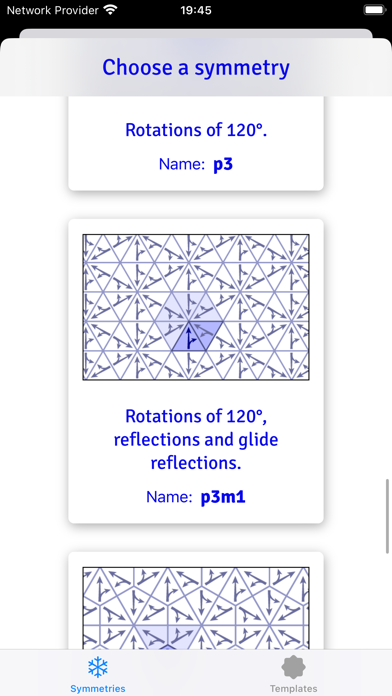Tap the 'Choose a symmetry' header title
The image size is (392, 696).
click(x=196, y=67)
